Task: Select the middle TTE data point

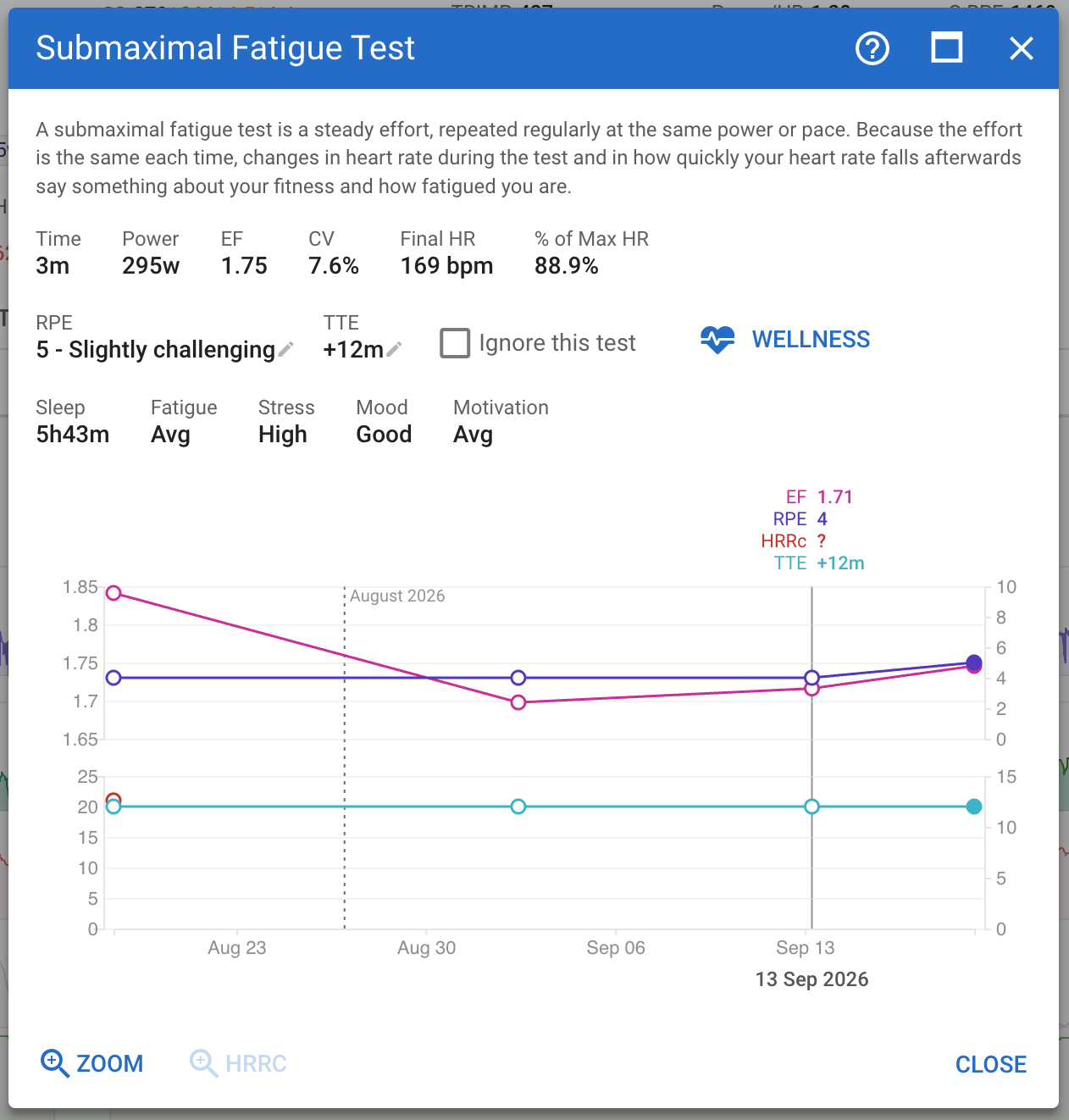Action: point(518,807)
